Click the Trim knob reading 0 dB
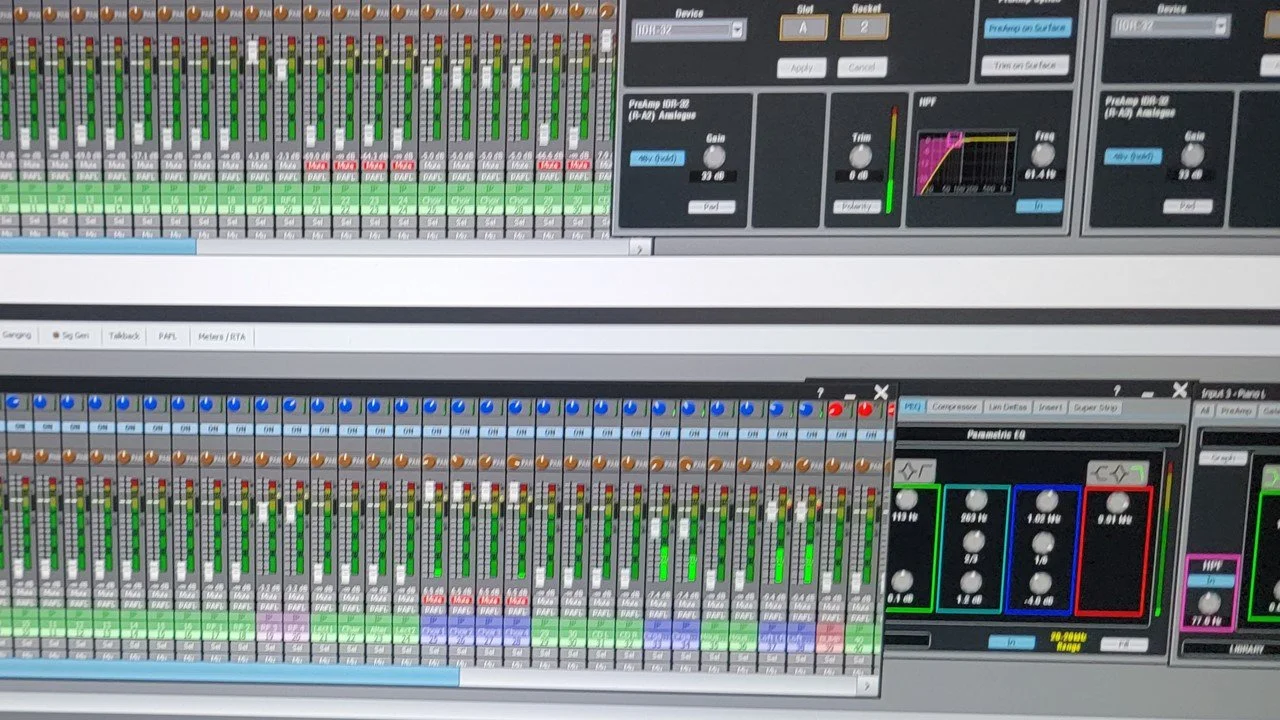The height and width of the screenshot is (720, 1280). (860, 156)
